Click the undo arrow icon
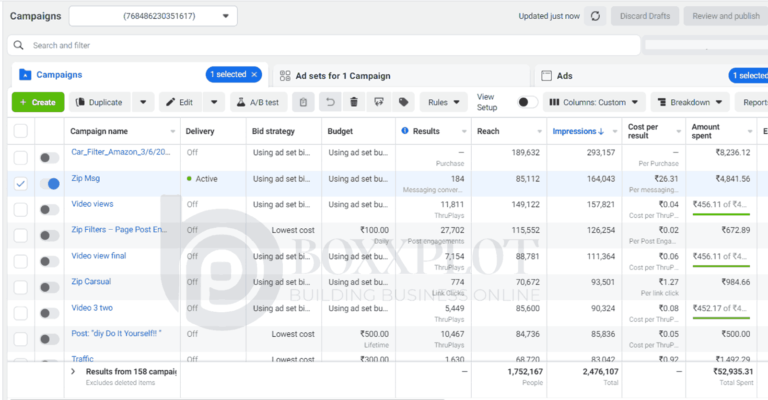This screenshot has width=768, height=400. 330,102
